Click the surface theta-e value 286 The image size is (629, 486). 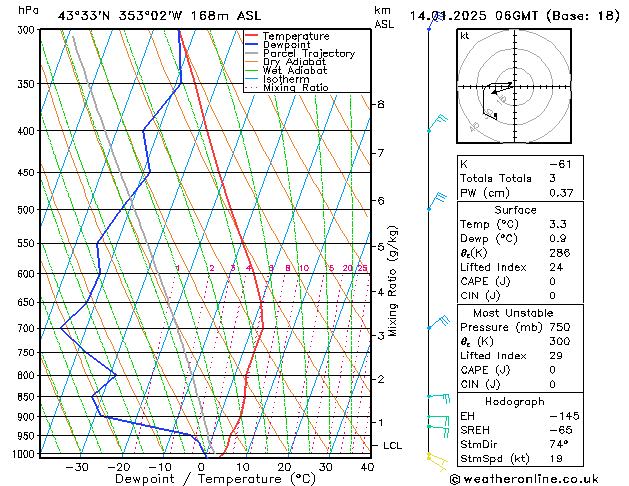point(560,253)
